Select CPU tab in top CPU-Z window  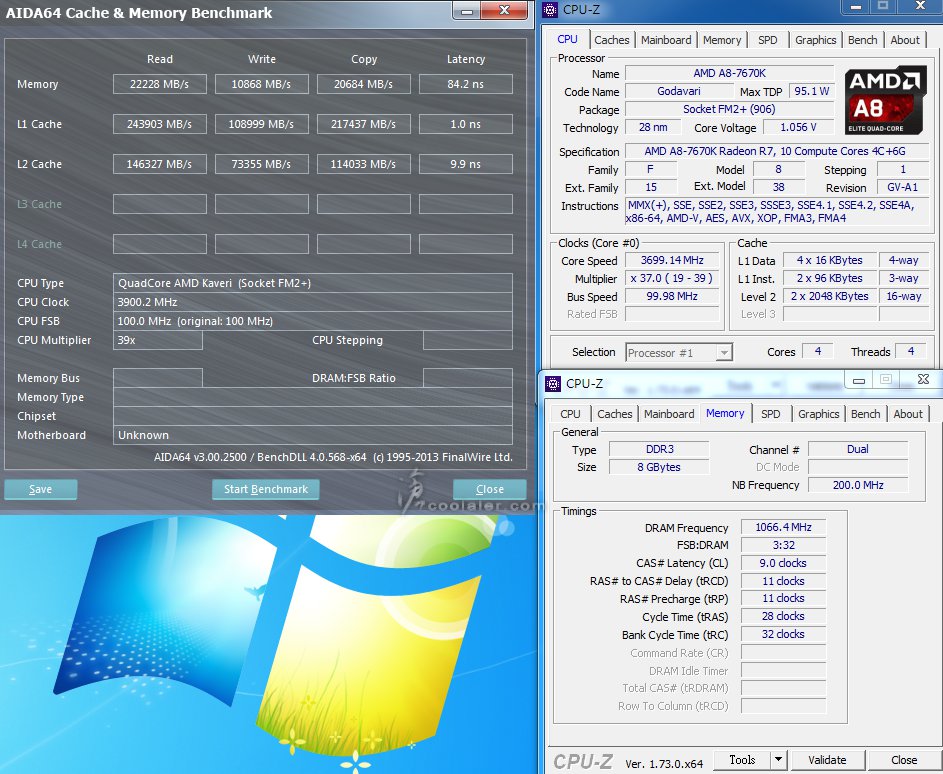(567, 39)
